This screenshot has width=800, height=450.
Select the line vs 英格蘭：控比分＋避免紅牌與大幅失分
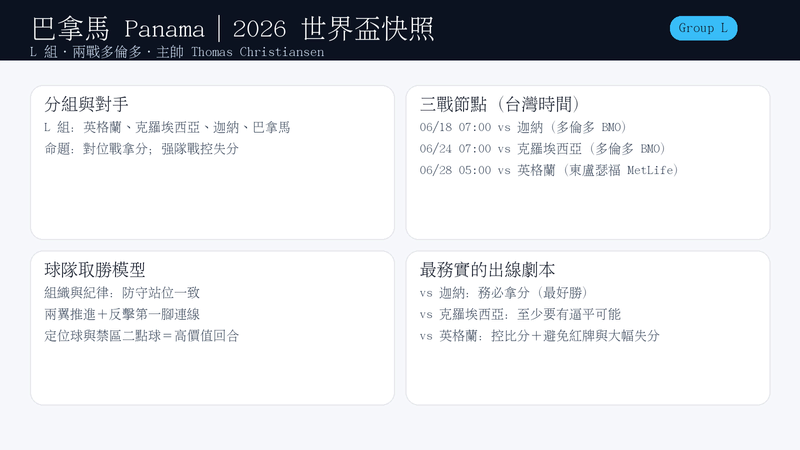coord(540,336)
